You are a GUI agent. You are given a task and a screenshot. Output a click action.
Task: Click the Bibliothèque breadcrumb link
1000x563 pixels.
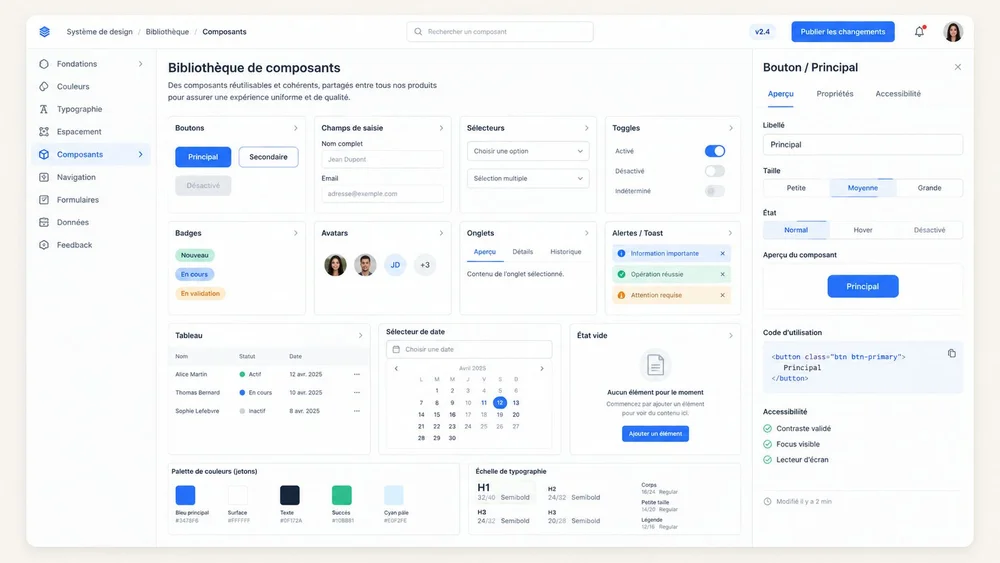coord(167,31)
